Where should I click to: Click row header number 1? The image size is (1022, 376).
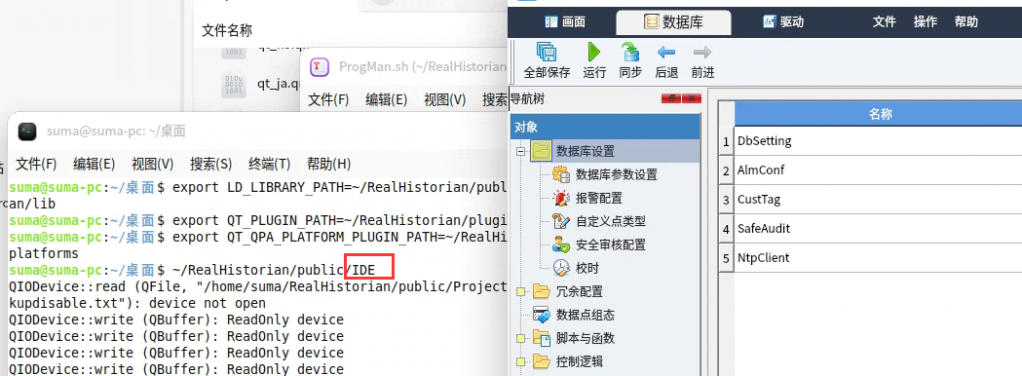pos(726,141)
